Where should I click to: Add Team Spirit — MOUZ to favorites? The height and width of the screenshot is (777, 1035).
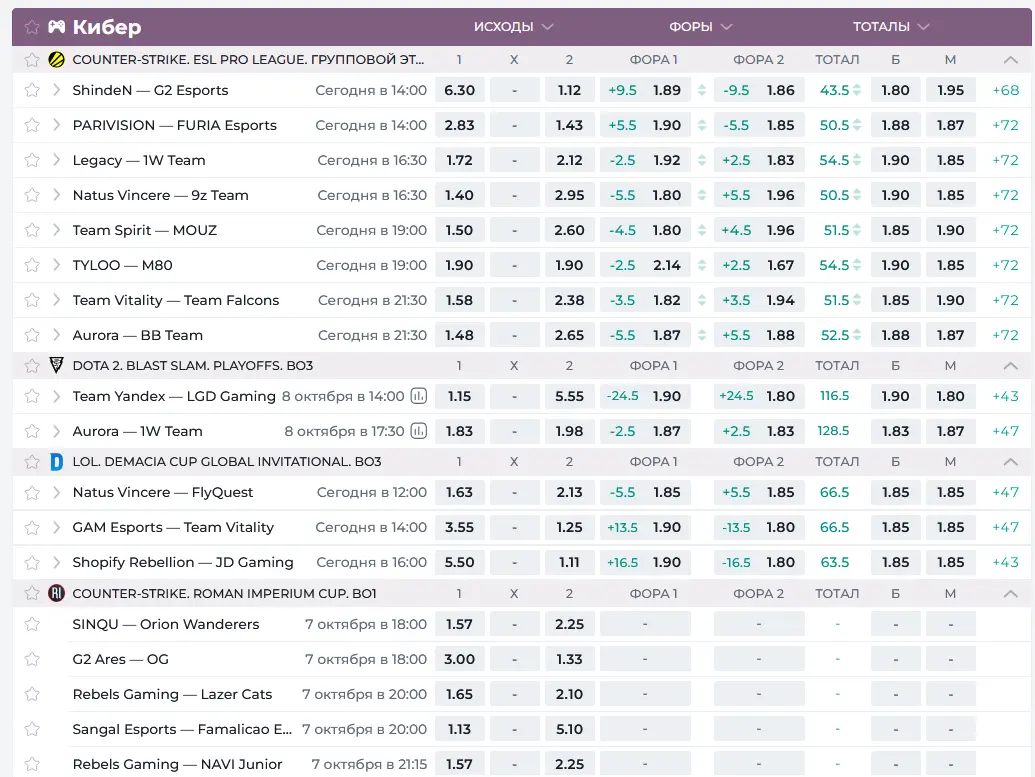pyautogui.click(x=32, y=230)
